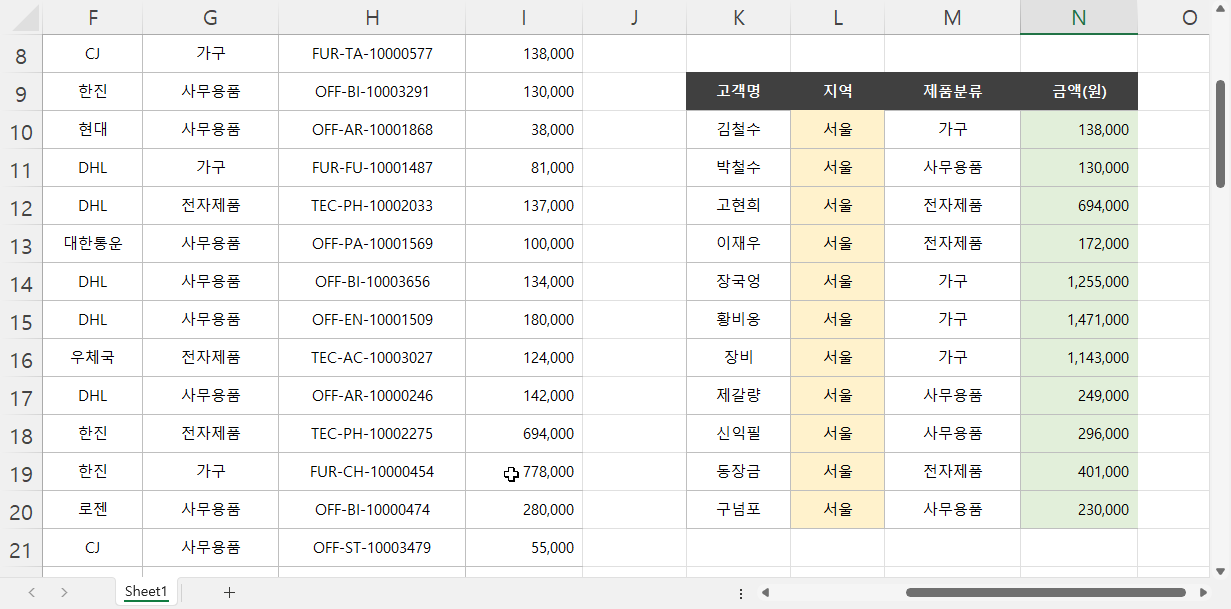The image size is (1231, 609).
Task: Select the cell OFF-BI-10003291
Action: 372,92
